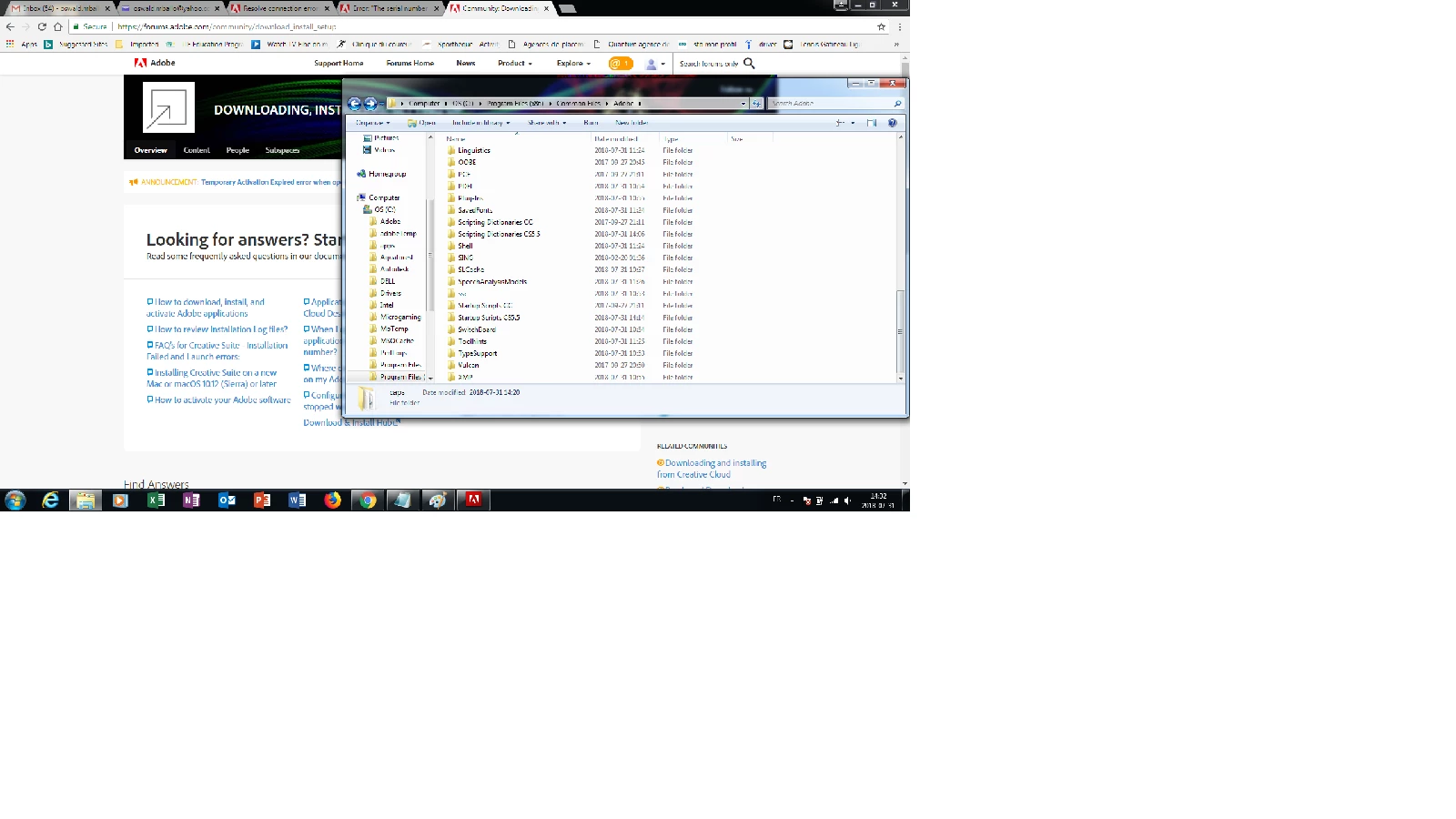Click the Explorer search magnifier icon

(x=897, y=104)
